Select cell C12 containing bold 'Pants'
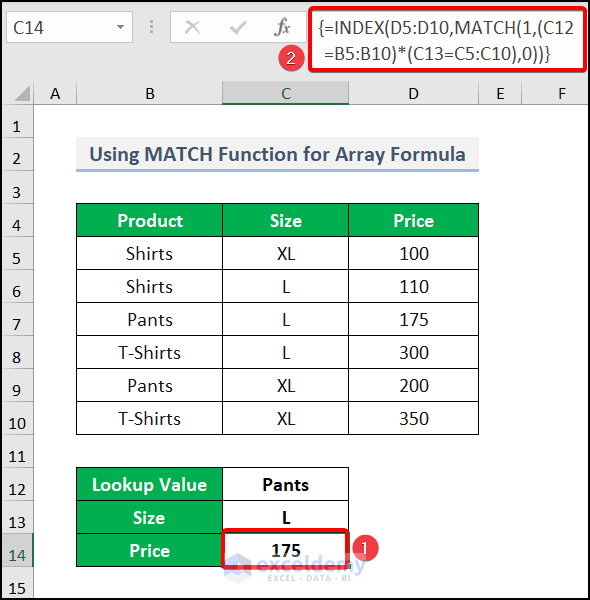The height and width of the screenshot is (600, 590). coord(285,484)
